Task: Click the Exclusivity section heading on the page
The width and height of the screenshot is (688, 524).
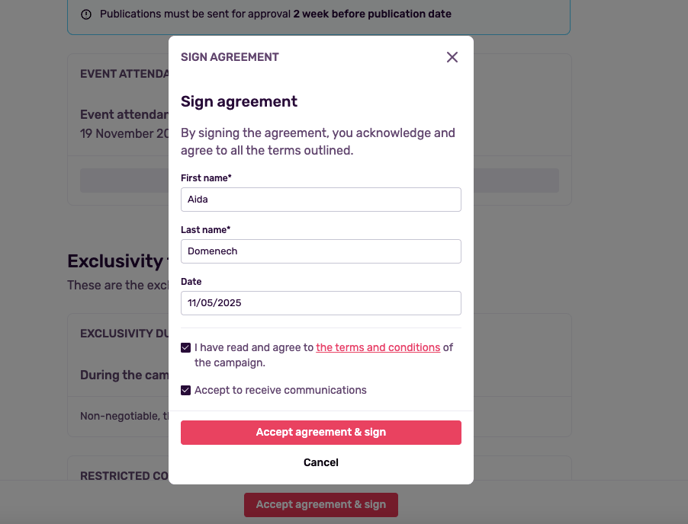Action: coord(114,262)
